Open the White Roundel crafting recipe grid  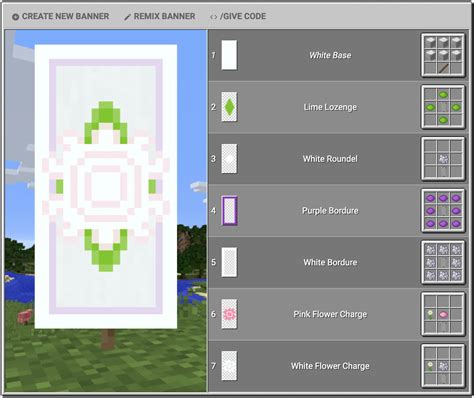[x=443, y=159]
